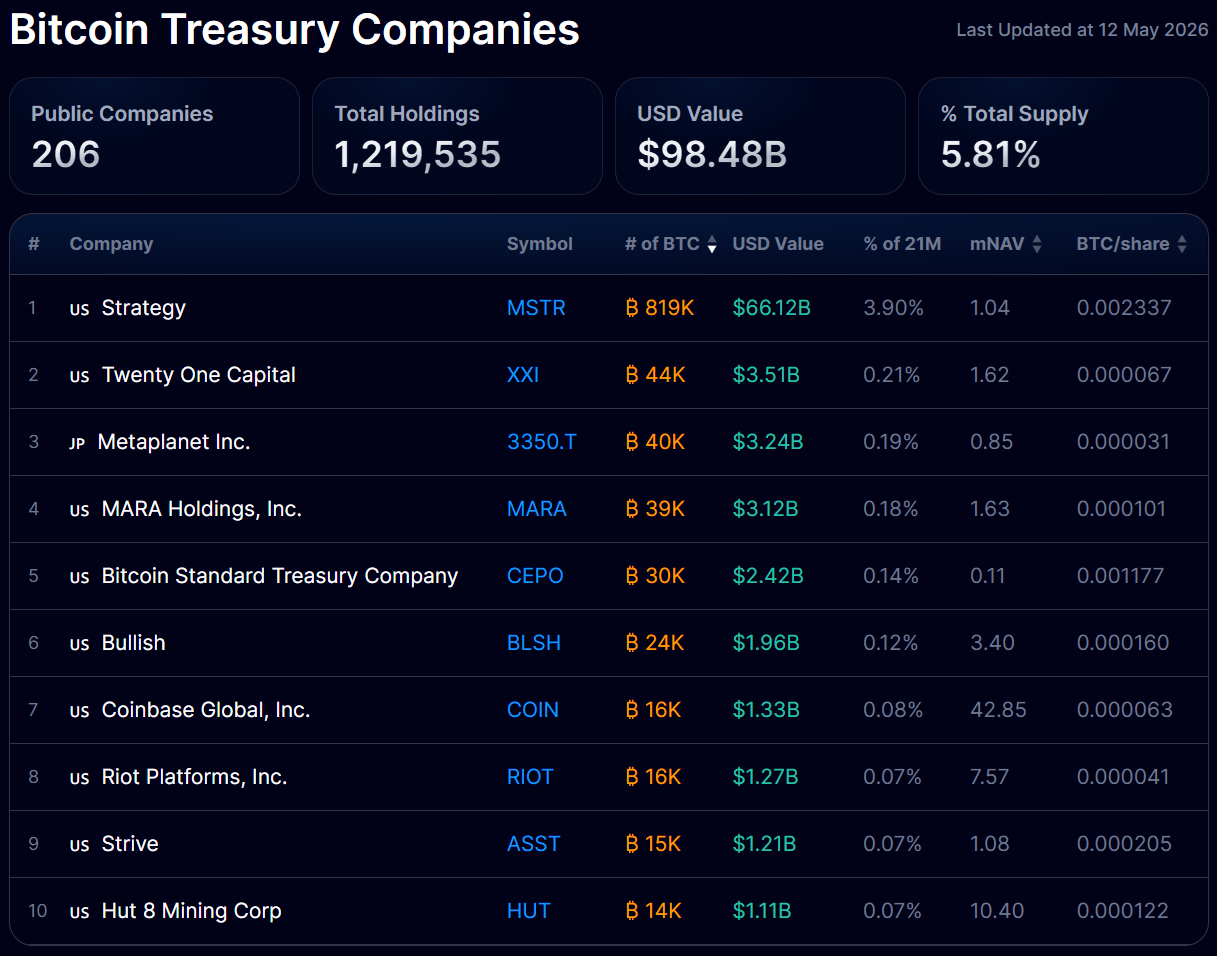
Task: Click the Symbol column header
Action: 540,244
